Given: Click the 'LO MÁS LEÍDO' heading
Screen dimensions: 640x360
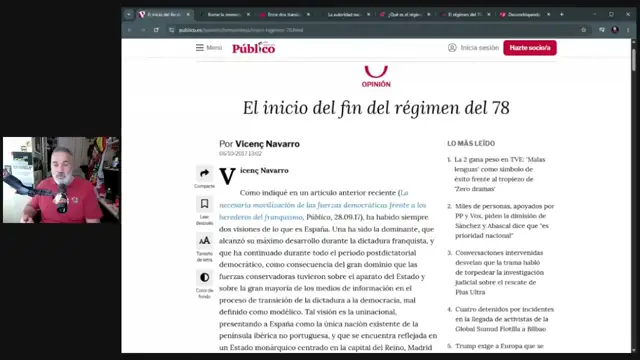Looking at the screenshot, I should [471, 144].
